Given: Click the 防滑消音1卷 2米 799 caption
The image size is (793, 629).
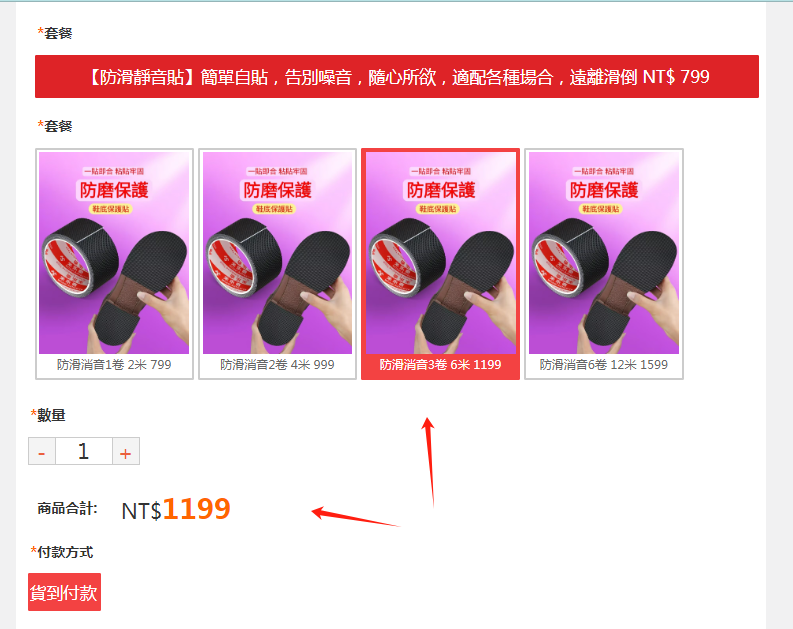Looking at the screenshot, I should point(114,365).
